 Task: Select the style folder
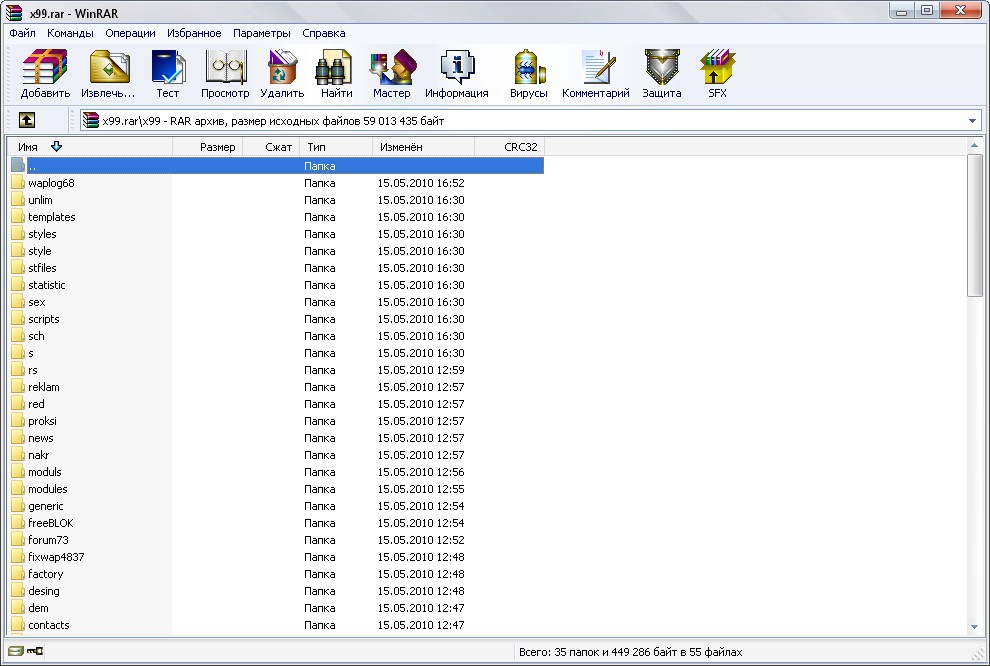pyautogui.click(x=40, y=251)
